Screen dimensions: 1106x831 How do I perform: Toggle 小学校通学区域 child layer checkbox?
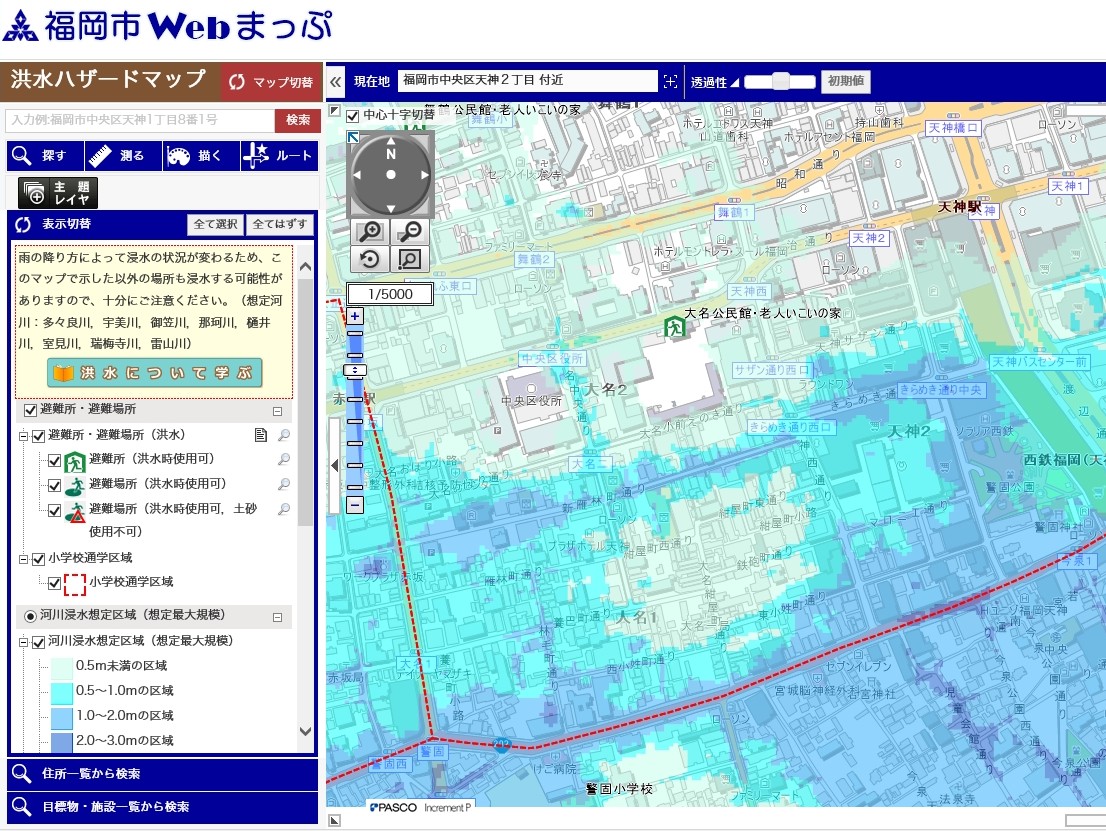54,583
